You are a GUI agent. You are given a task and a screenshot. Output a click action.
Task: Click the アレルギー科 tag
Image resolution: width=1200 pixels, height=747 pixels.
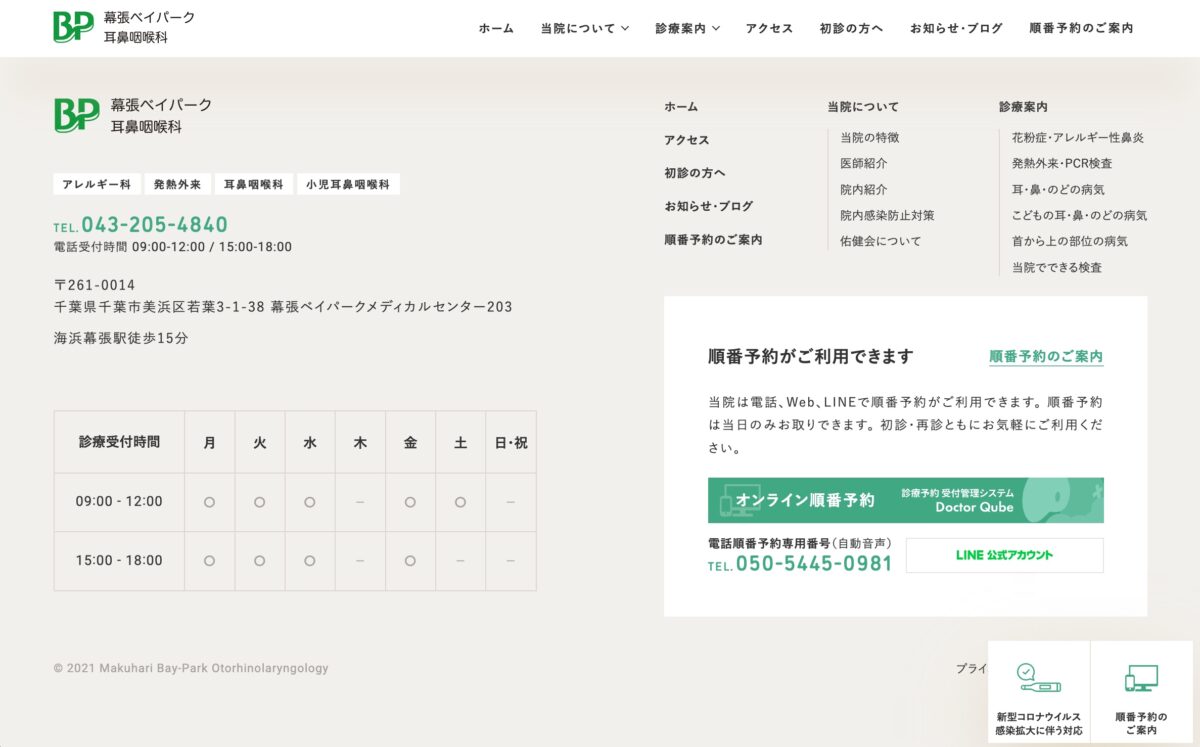[97, 184]
